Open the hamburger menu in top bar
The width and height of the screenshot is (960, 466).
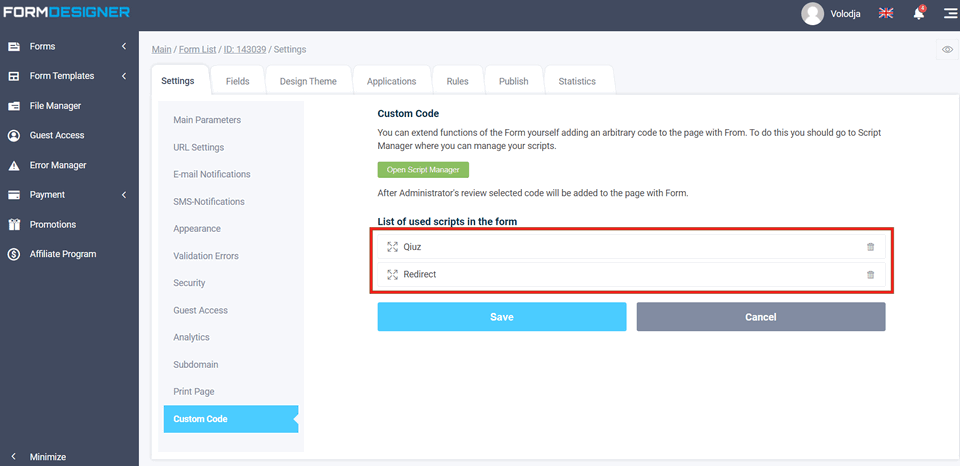[949, 13]
